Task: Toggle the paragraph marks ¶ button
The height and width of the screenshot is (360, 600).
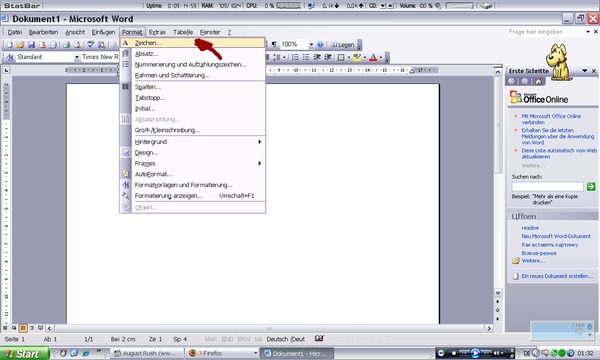Action: [274, 45]
